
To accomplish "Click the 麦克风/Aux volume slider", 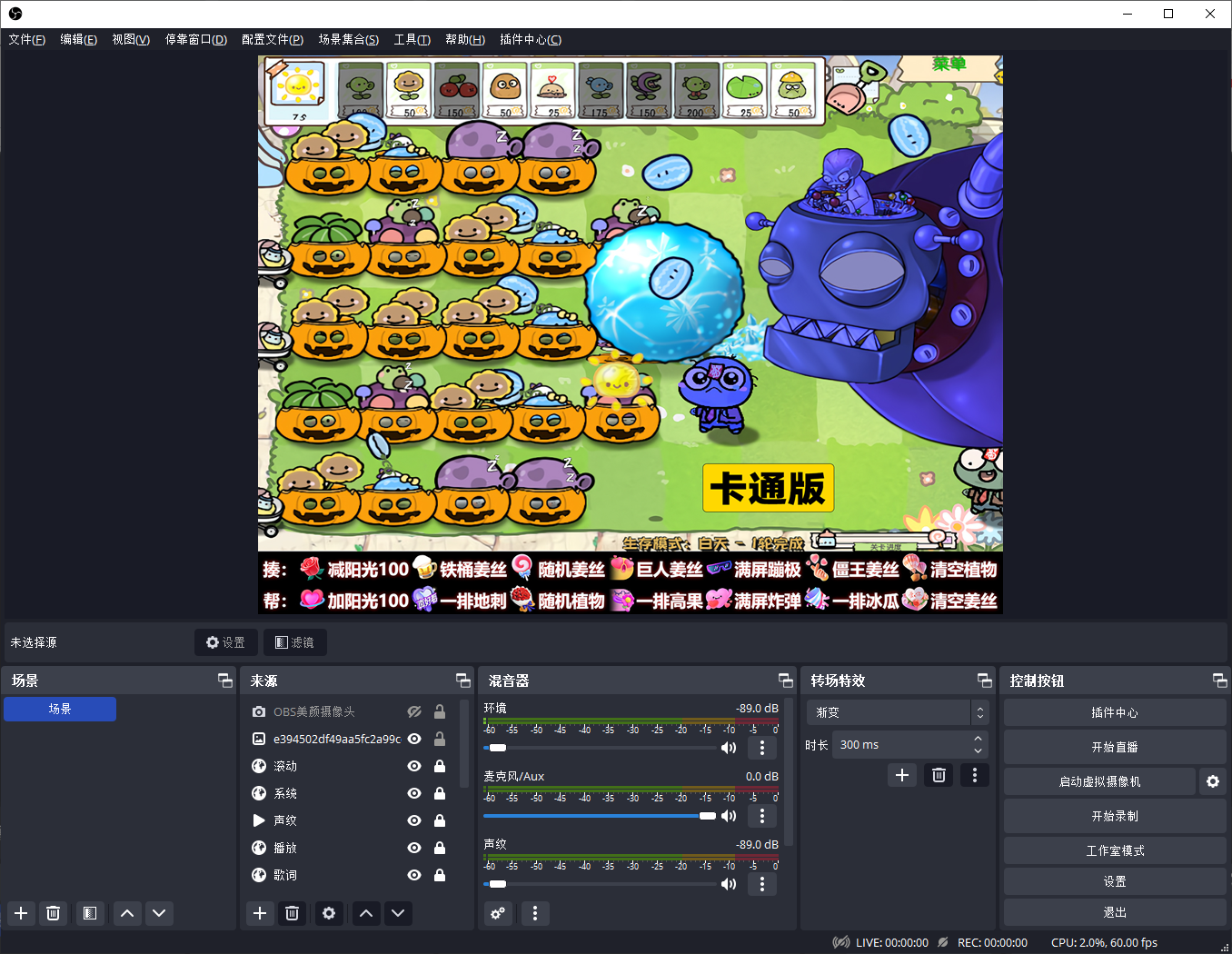I will pyautogui.click(x=600, y=816).
